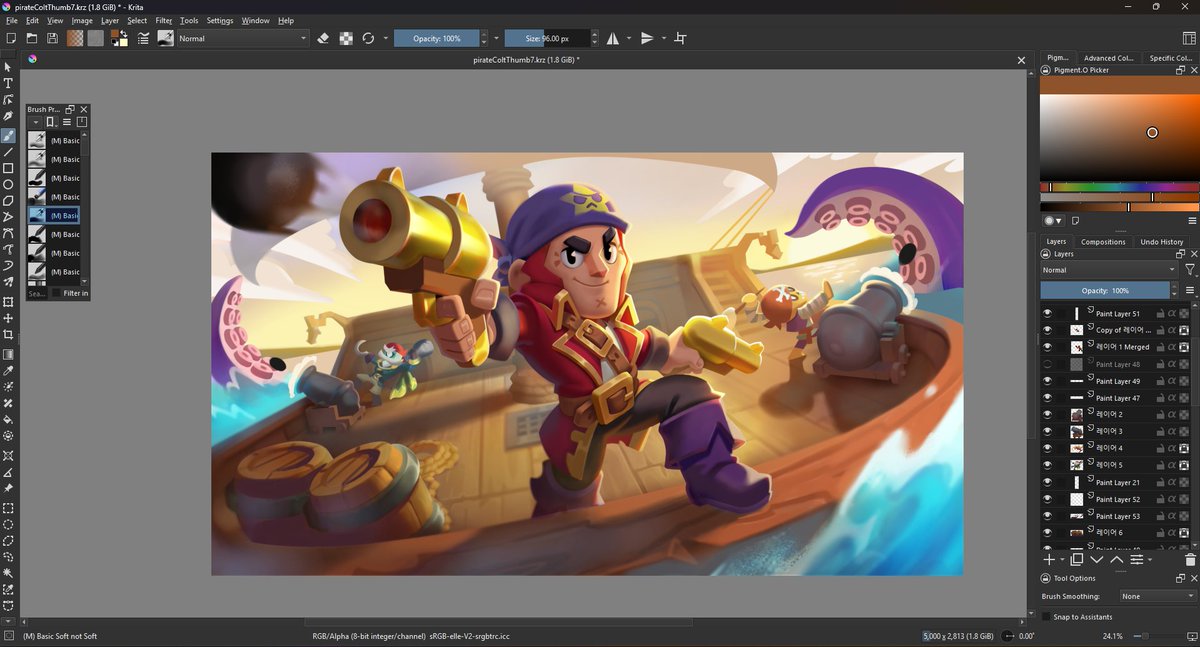
Task: Activate vertical mirror tool
Action: [x=647, y=38]
